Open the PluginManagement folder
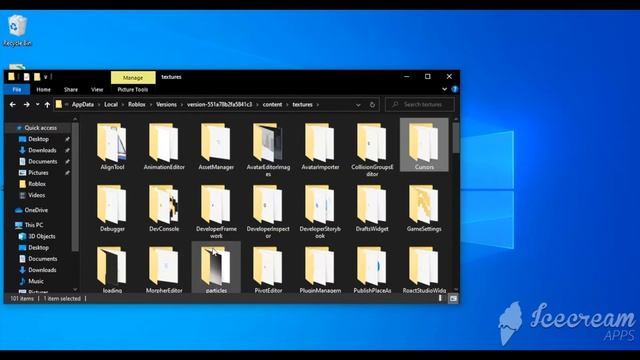 320,269
